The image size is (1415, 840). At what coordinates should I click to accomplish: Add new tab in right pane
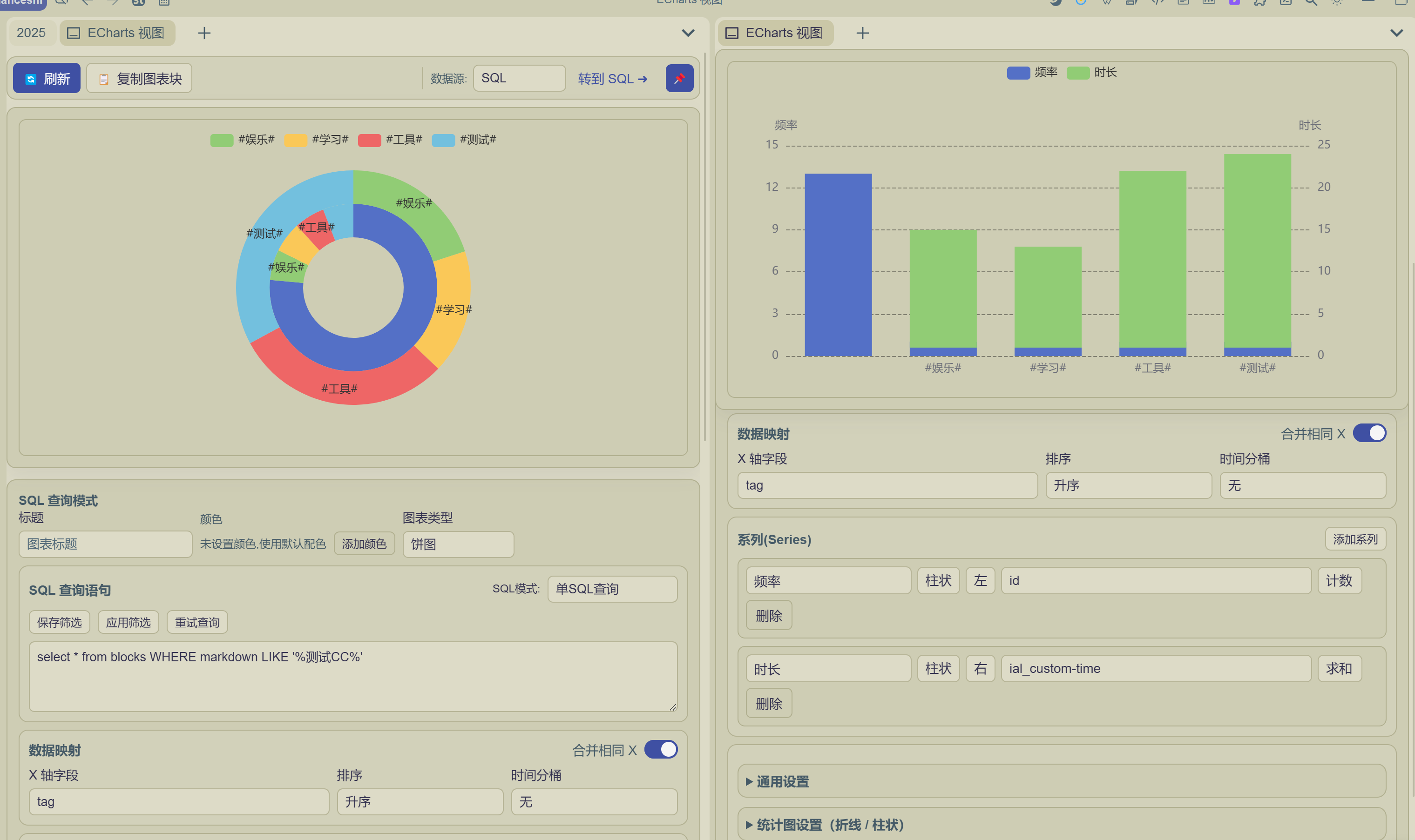[x=862, y=34]
